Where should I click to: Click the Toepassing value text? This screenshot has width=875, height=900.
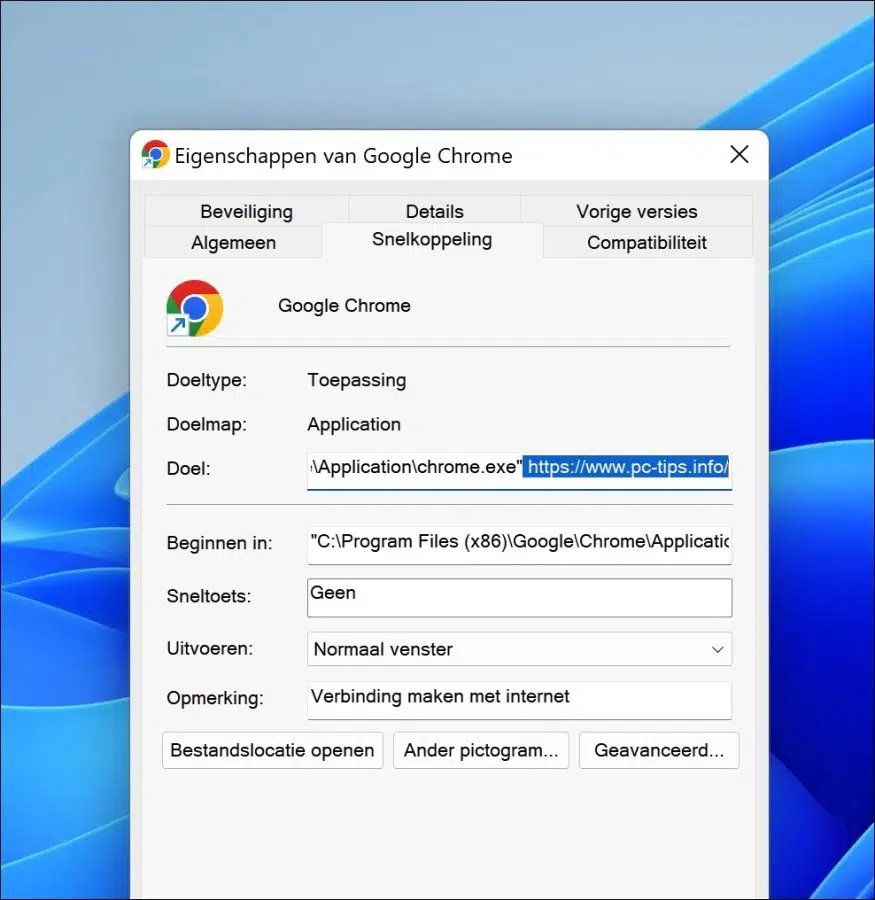(357, 380)
